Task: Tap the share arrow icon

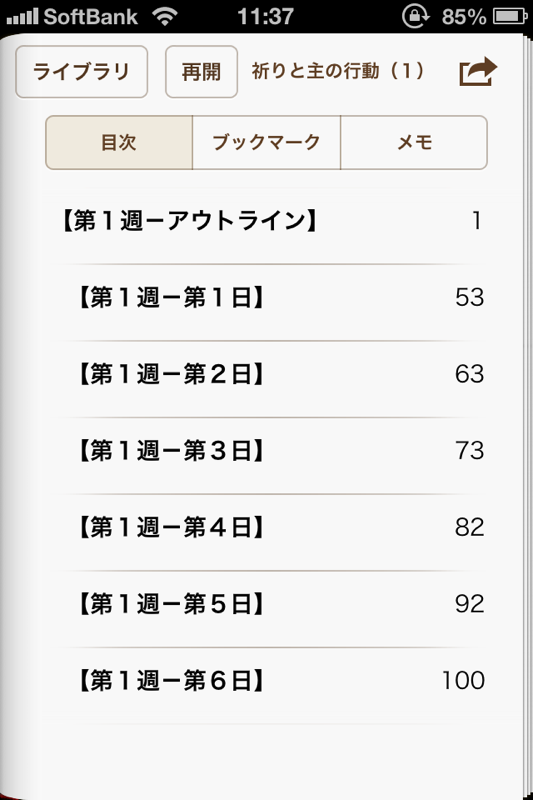Action: point(478,72)
